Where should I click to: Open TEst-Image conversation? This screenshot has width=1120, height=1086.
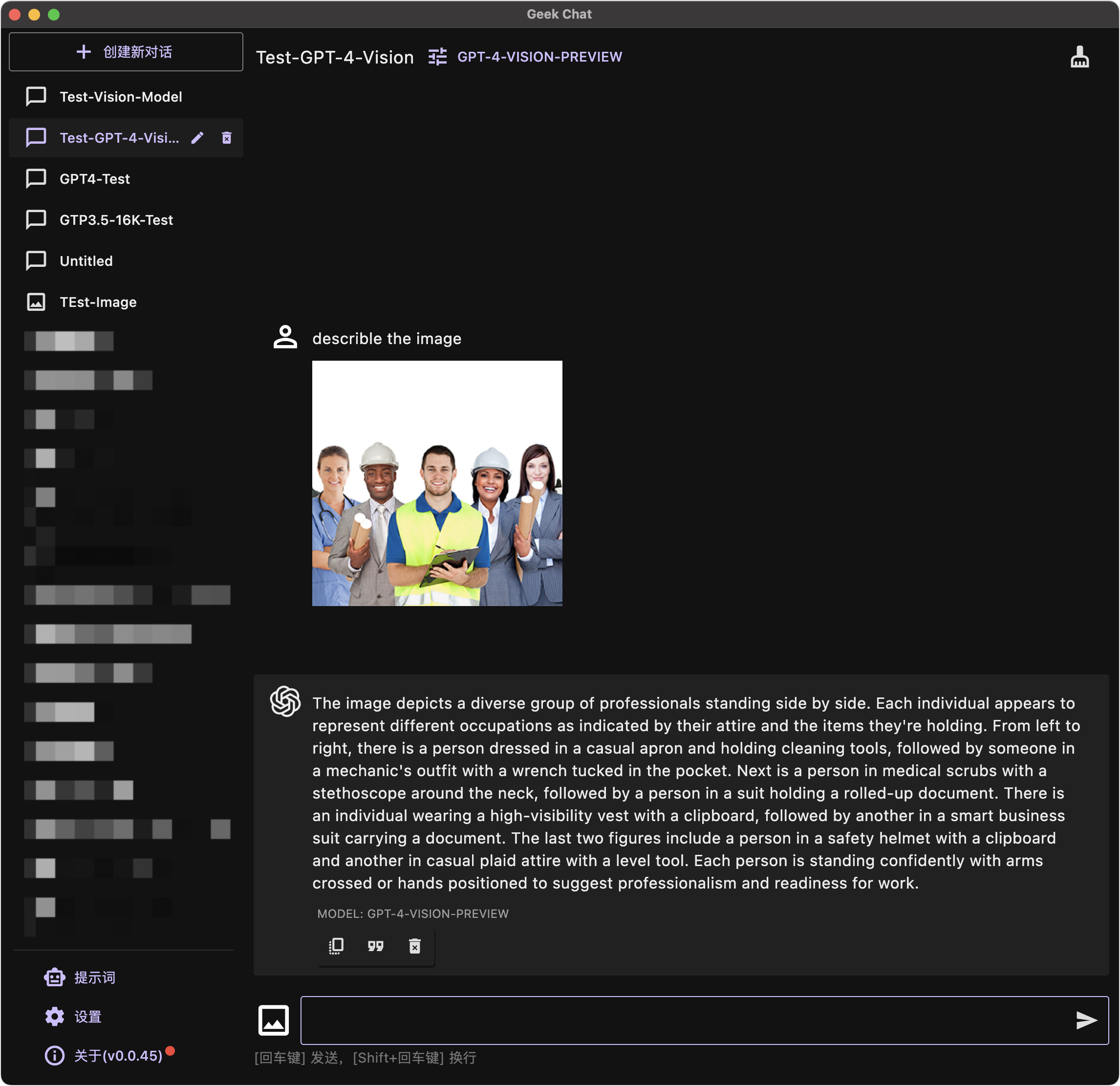click(98, 303)
